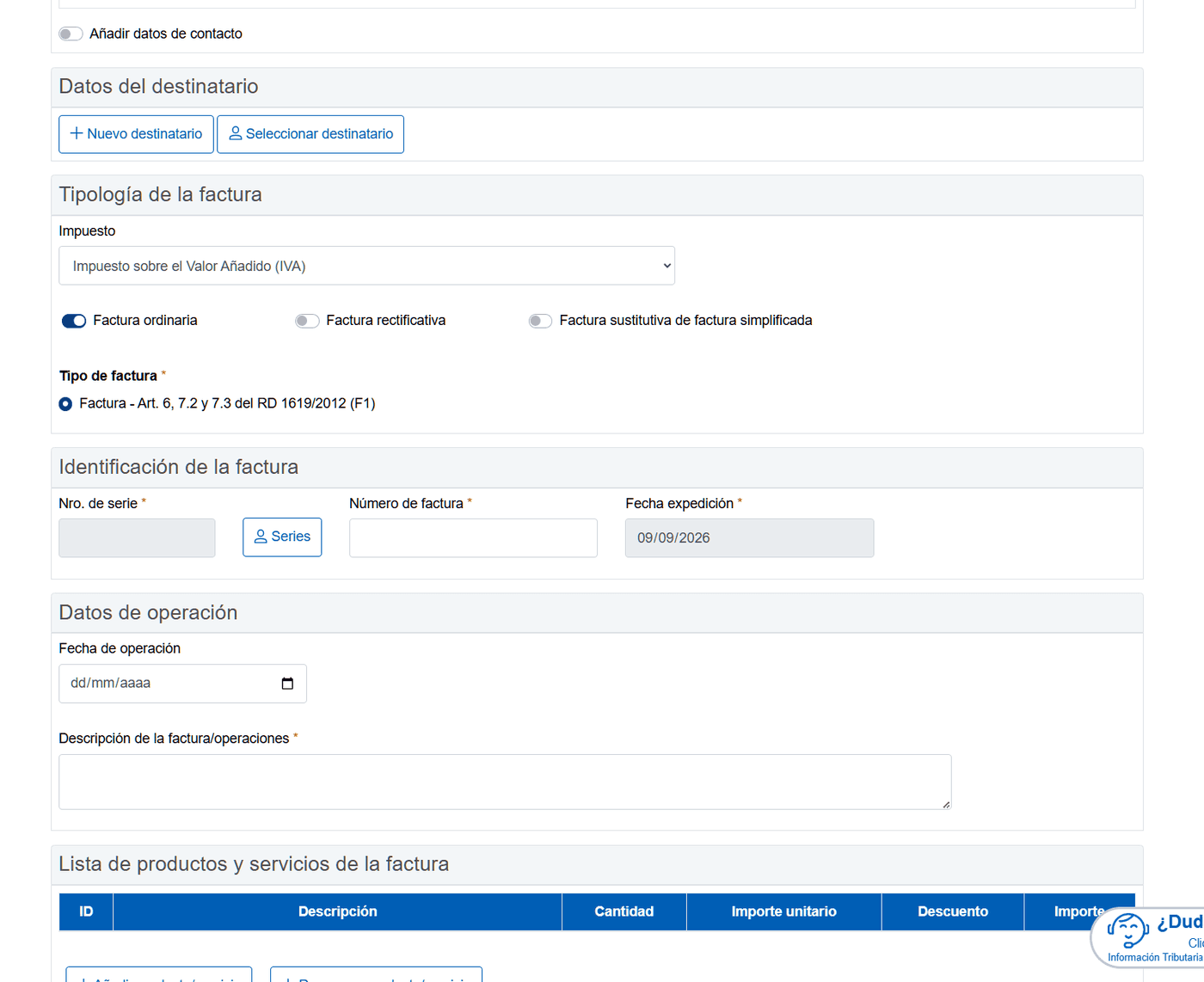The width and height of the screenshot is (1204, 982).
Task: Click the Importe unitario column header
Action: point(784,911)
